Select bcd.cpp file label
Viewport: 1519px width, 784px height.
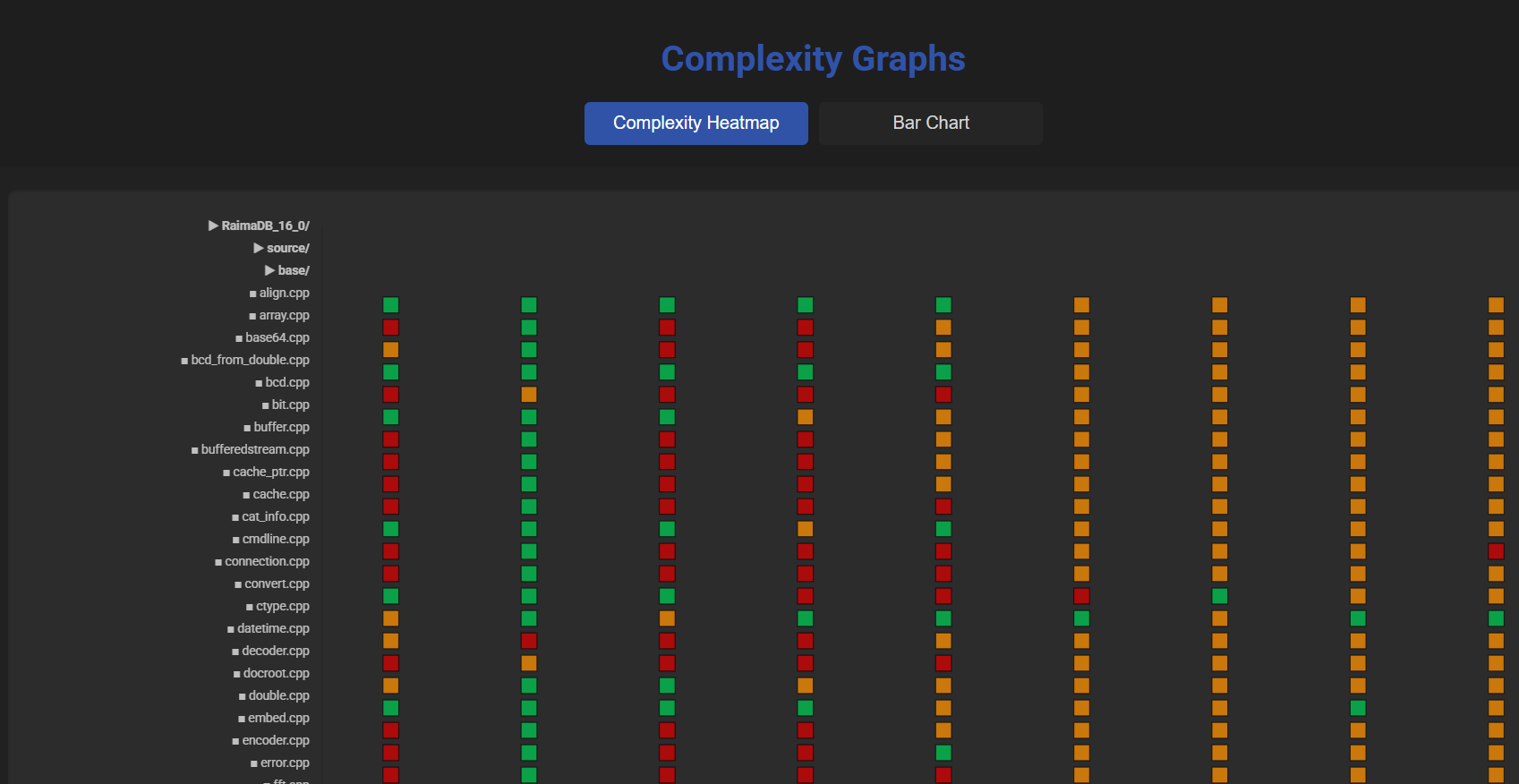(x=282, y=382)
